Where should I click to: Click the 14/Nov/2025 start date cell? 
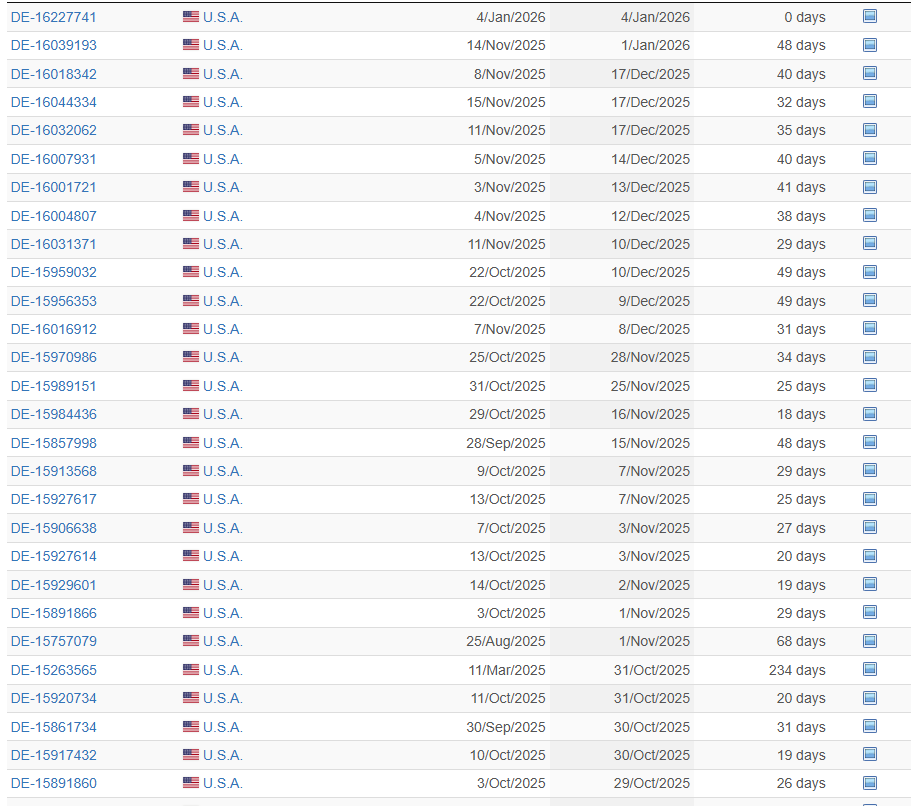pyautogui.click(x=506, y=45)
